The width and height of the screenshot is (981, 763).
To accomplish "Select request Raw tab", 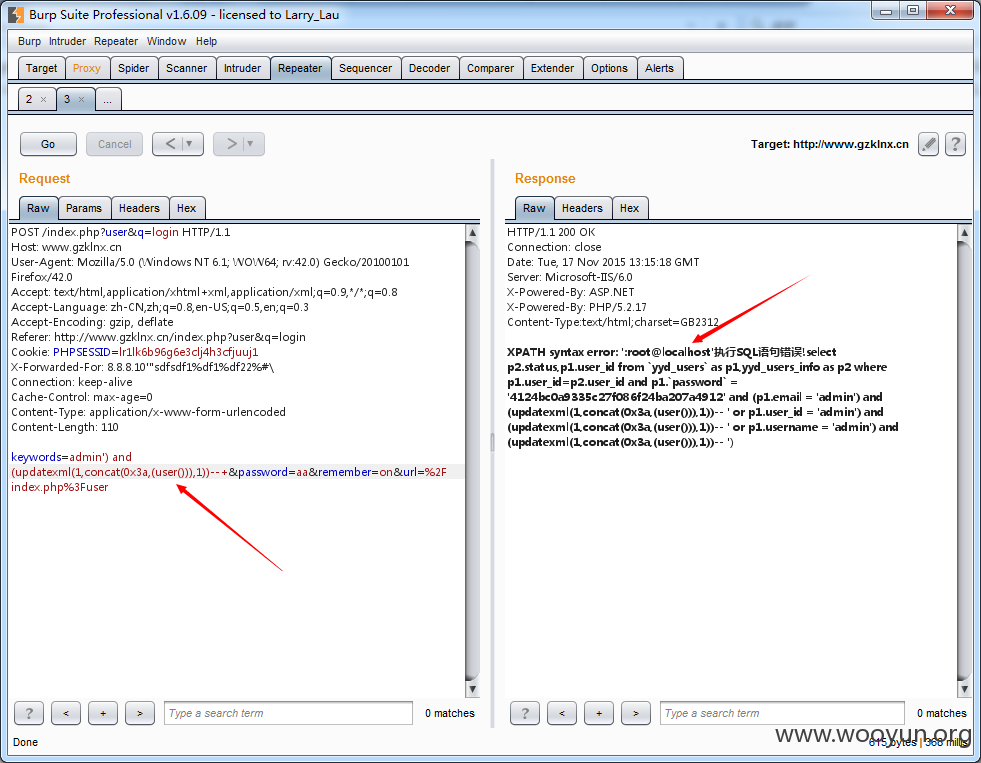I will pos(38,208).
